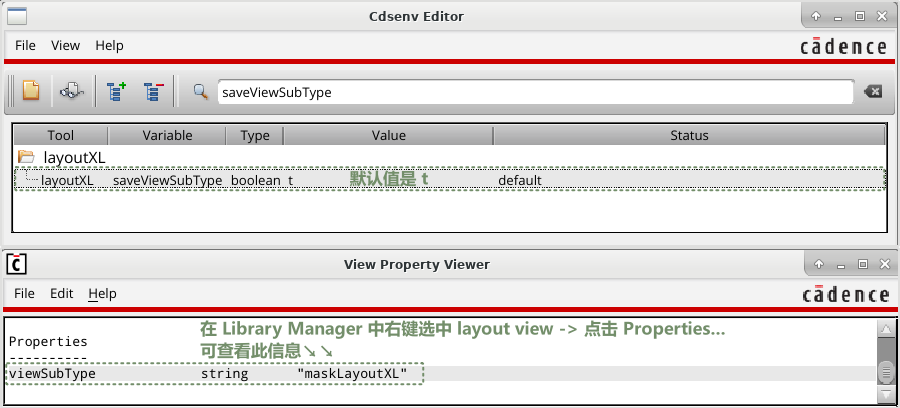Click the new file icon in Cdsenv Editor toolbar

[30, 91]
